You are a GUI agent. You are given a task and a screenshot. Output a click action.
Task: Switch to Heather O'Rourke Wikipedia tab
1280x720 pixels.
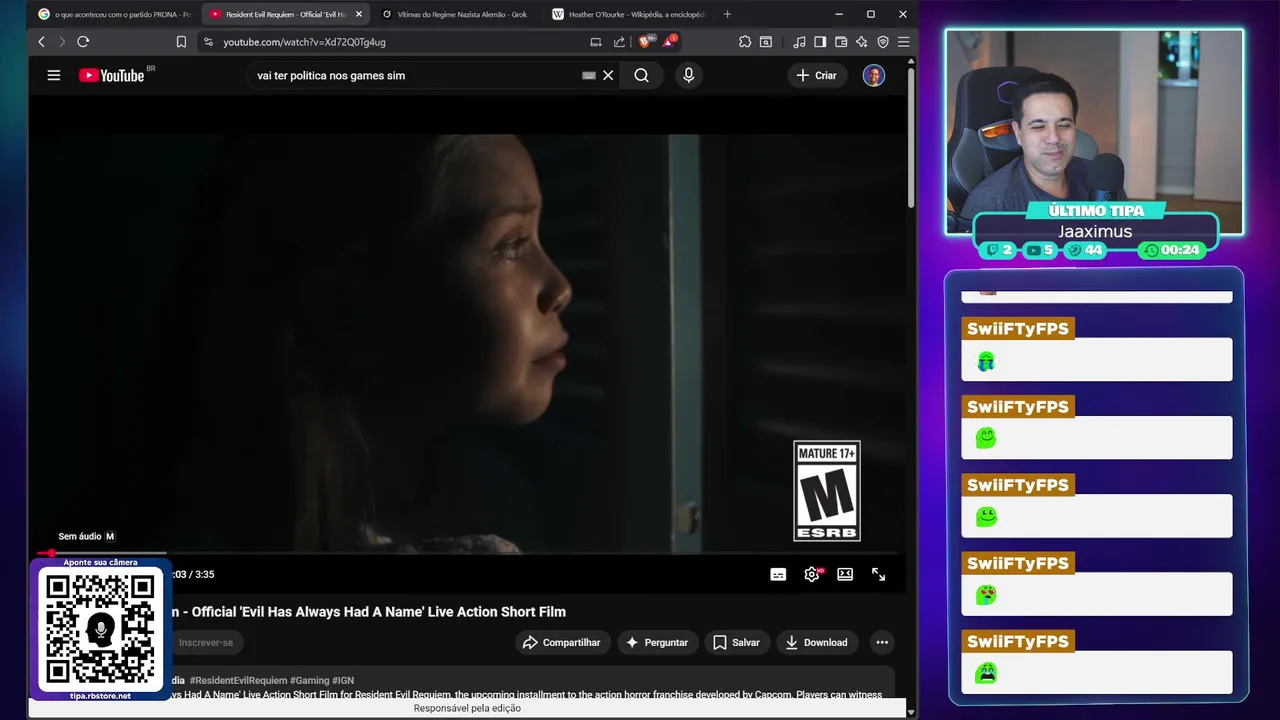[x=630, y=14]
